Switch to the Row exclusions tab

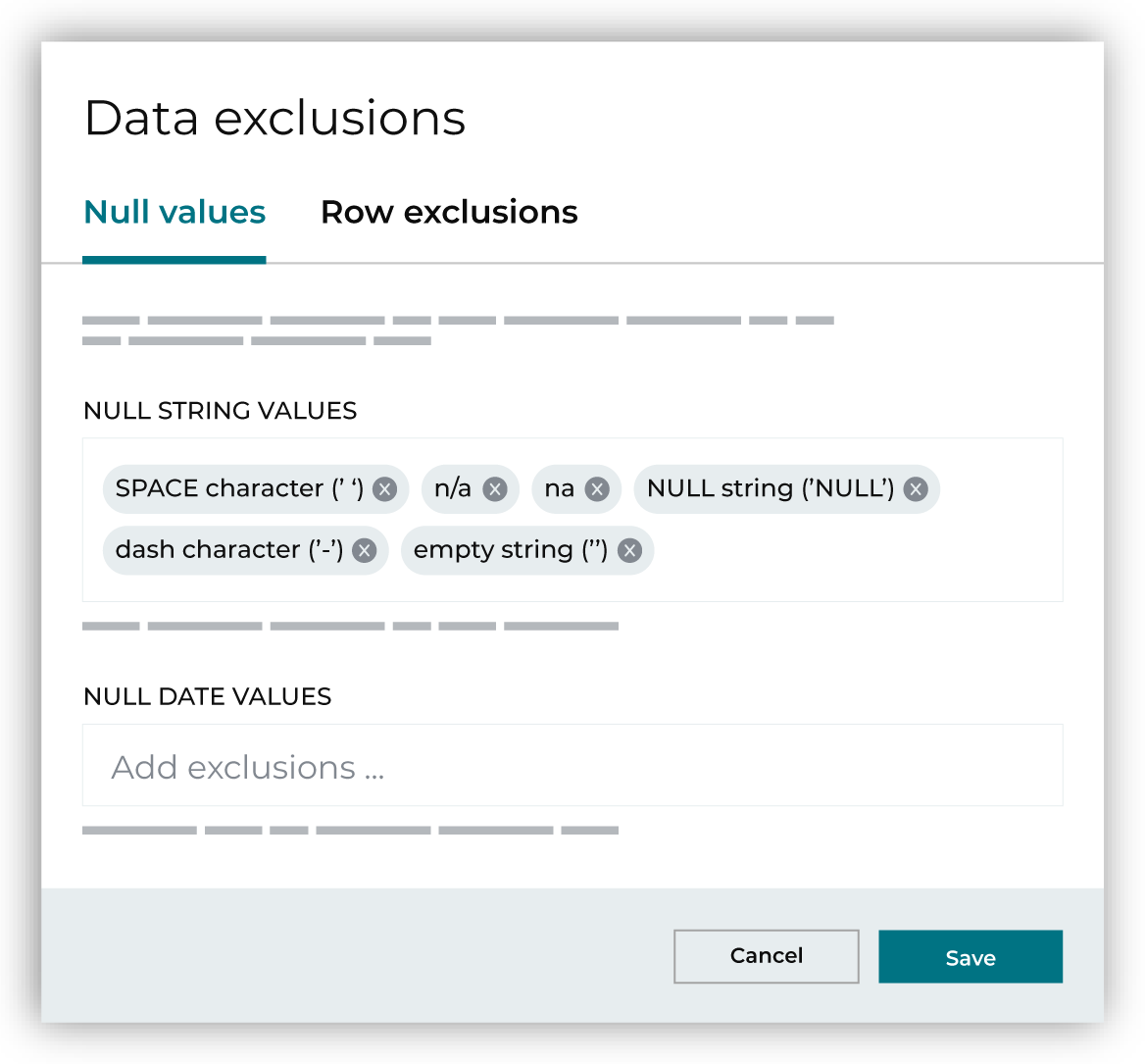click(x=449, y=212)
